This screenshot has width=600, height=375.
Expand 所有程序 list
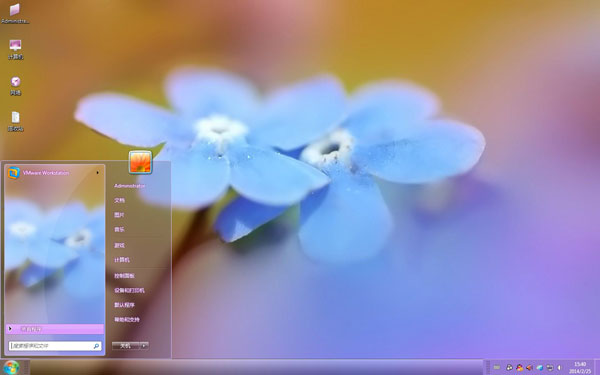[x=55, y=329]
